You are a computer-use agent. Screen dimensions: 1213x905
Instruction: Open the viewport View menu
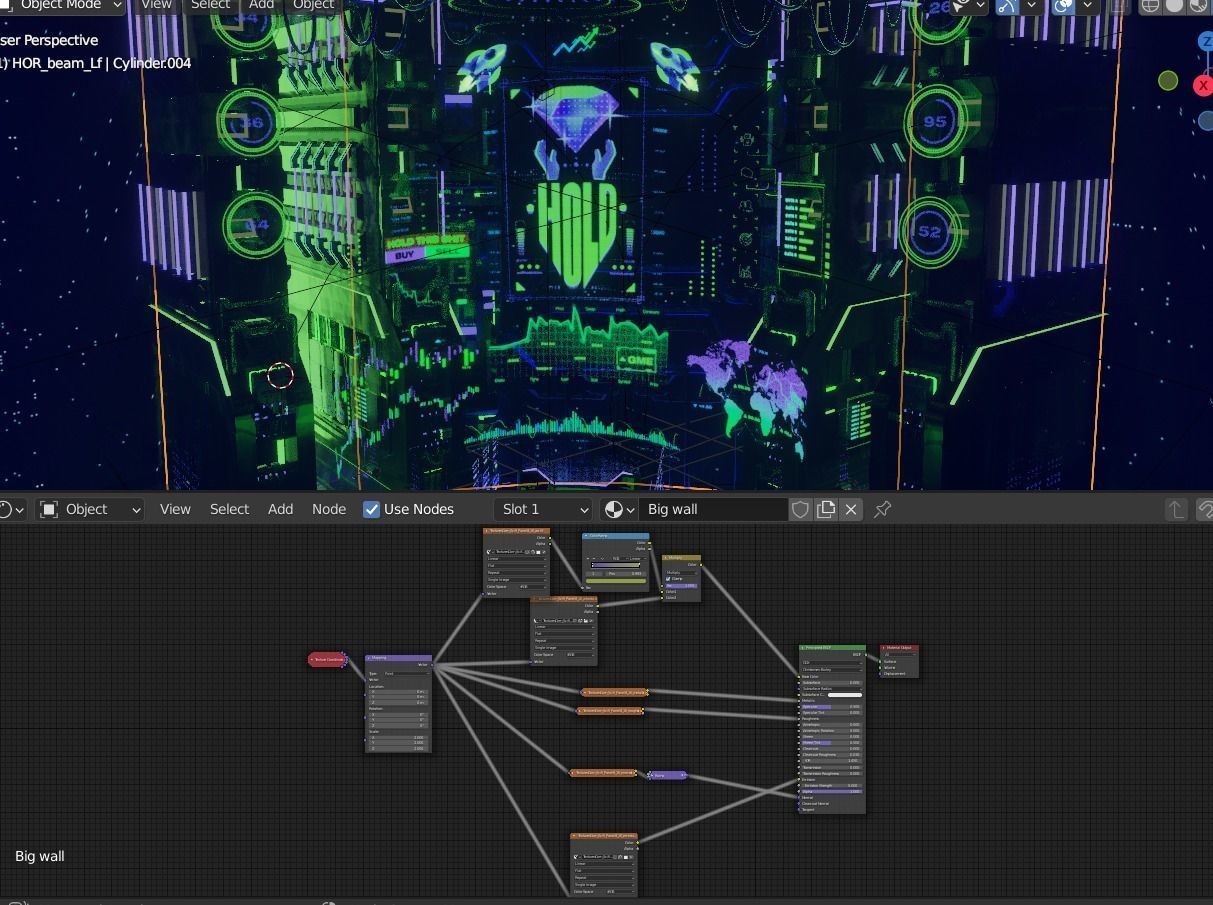156,5
